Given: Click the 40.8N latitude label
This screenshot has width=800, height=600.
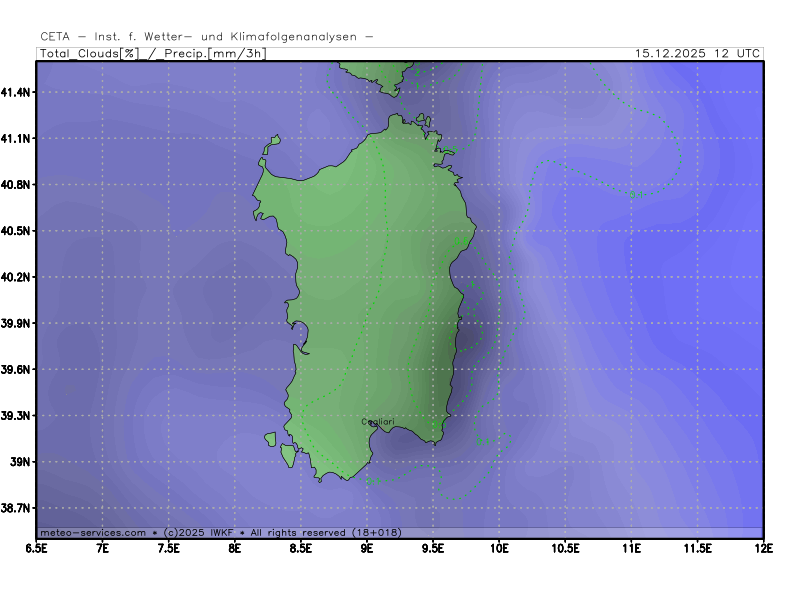Looking at the screenshot, I should 17,185.
